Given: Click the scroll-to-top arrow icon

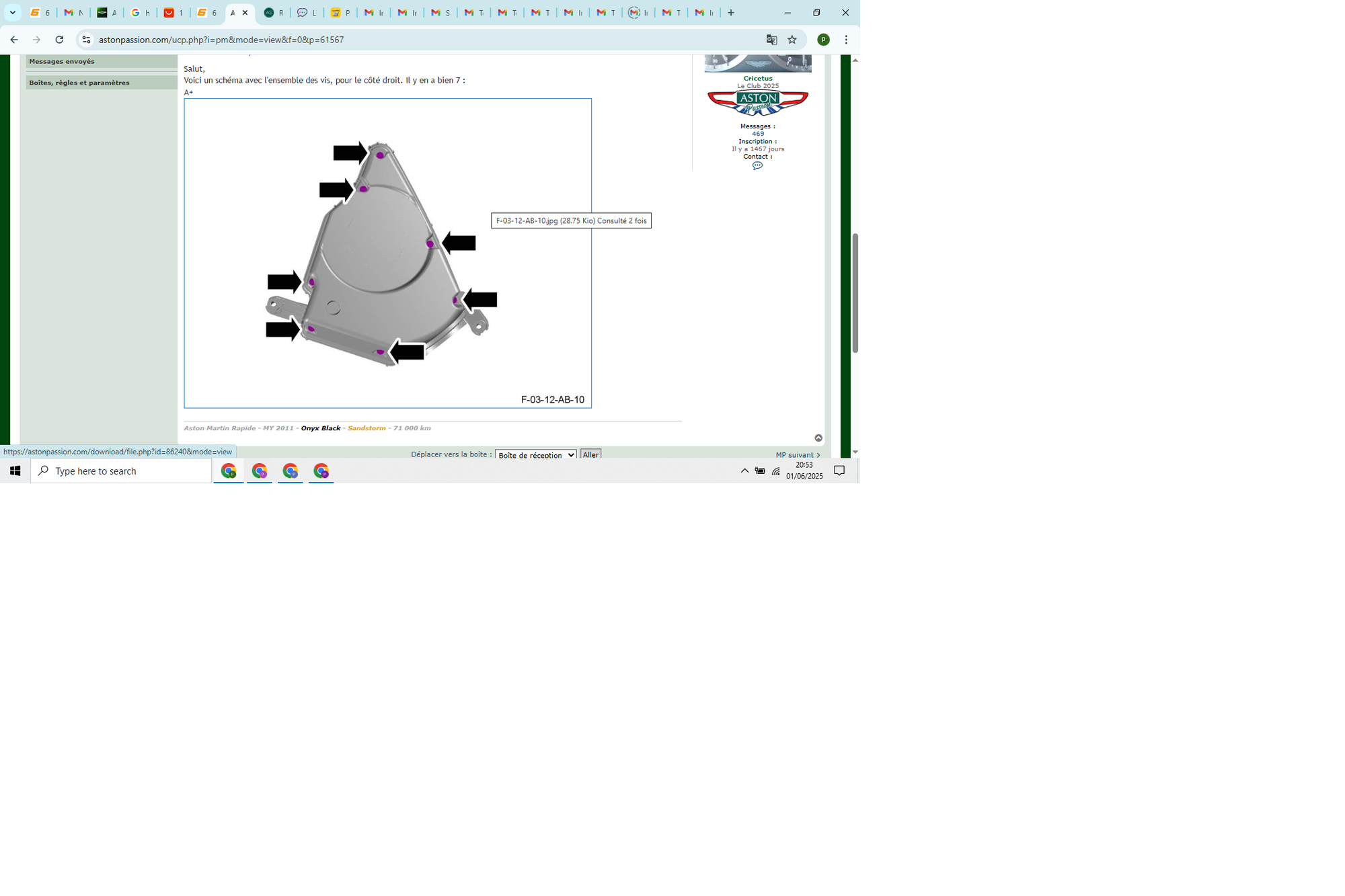Looking at the screenshot, I should point(818,438).
